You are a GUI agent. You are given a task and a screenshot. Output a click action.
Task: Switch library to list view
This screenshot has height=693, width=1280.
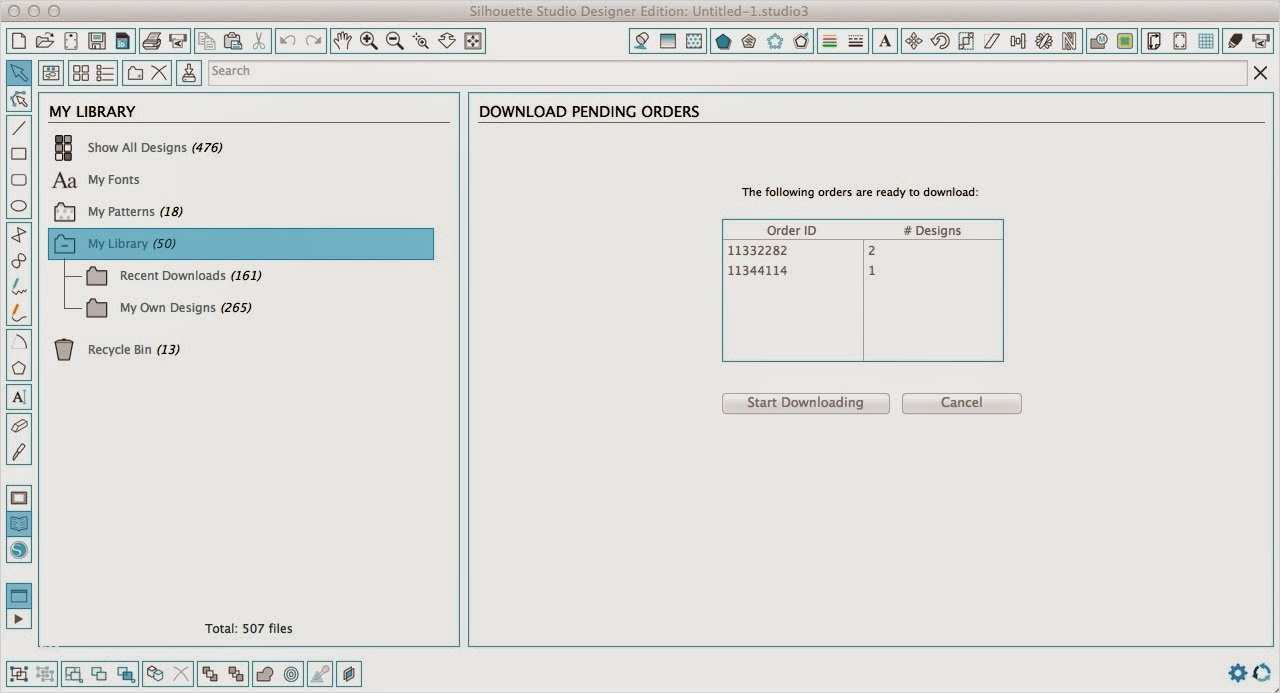point(105,73)
